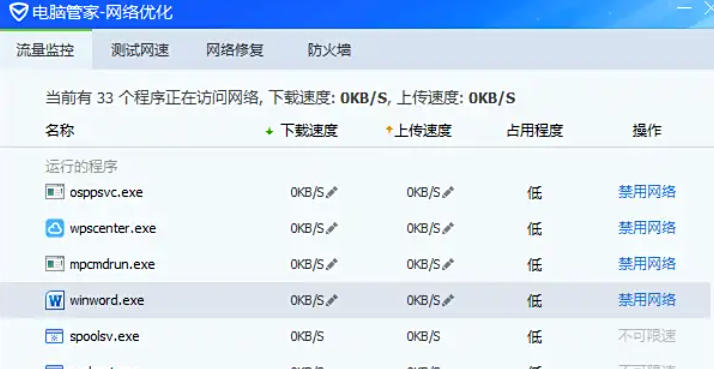Click the 运行的程序 group label

(82, 167)
